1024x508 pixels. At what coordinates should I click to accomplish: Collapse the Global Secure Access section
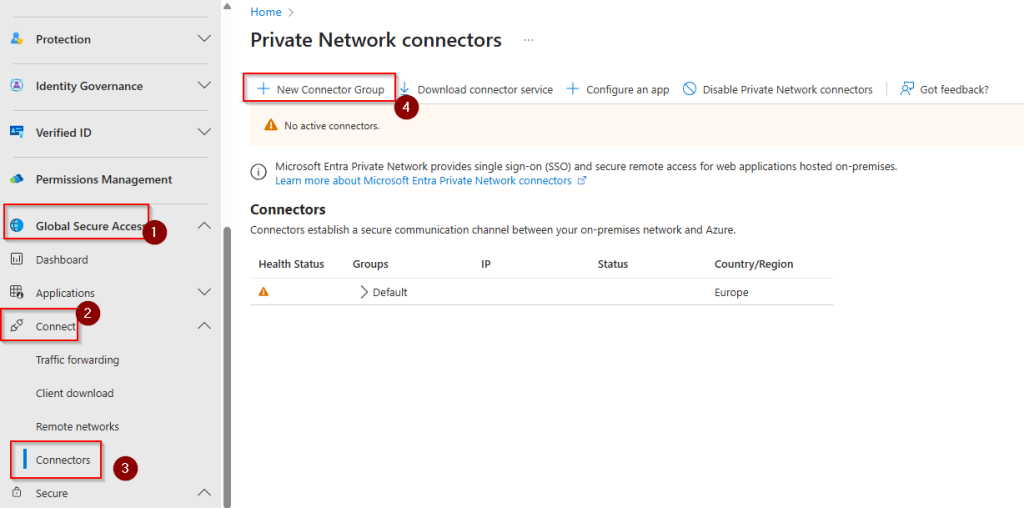click(204, 226)
